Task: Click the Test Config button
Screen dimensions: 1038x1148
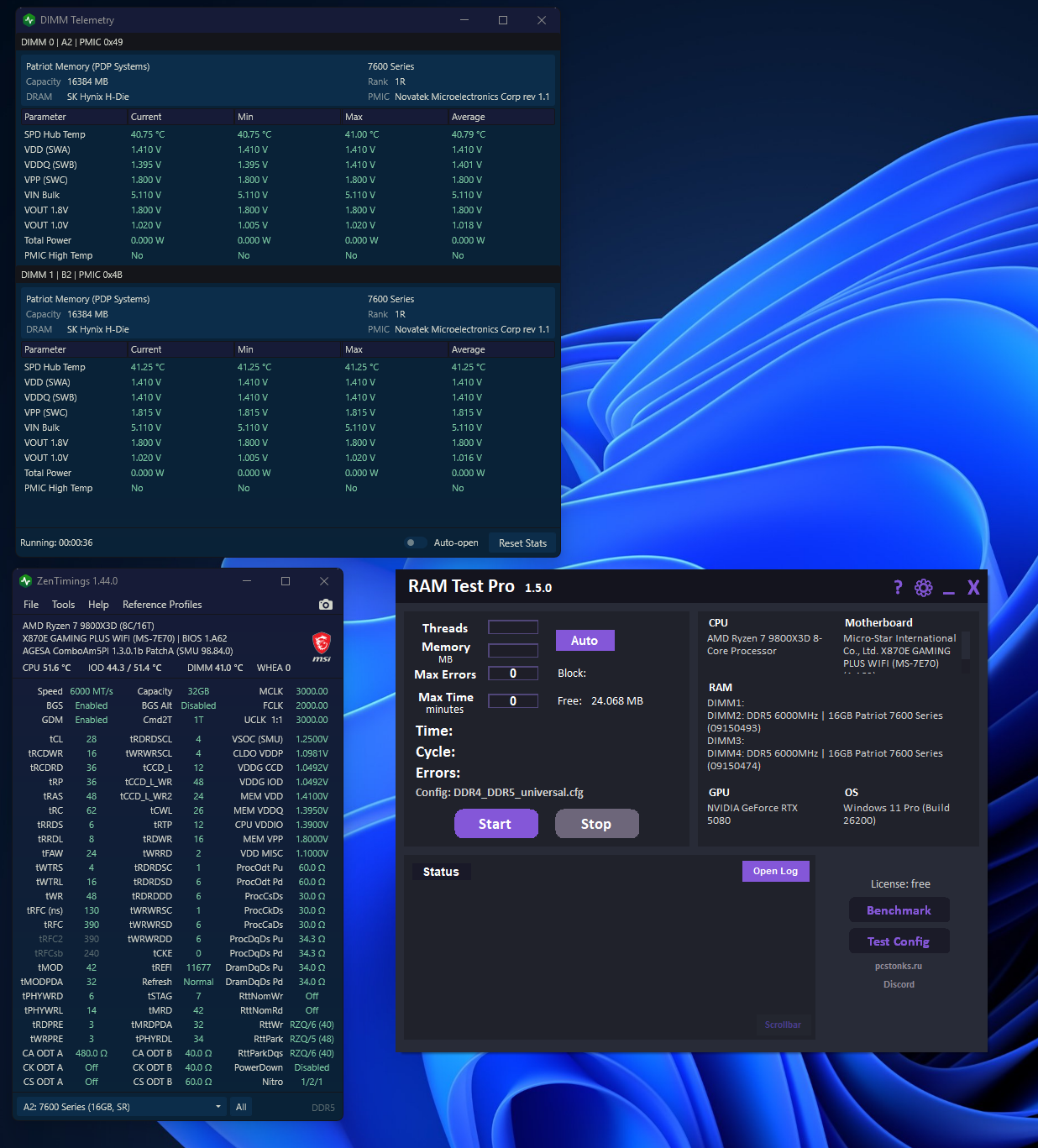Action: coord(899,941)
